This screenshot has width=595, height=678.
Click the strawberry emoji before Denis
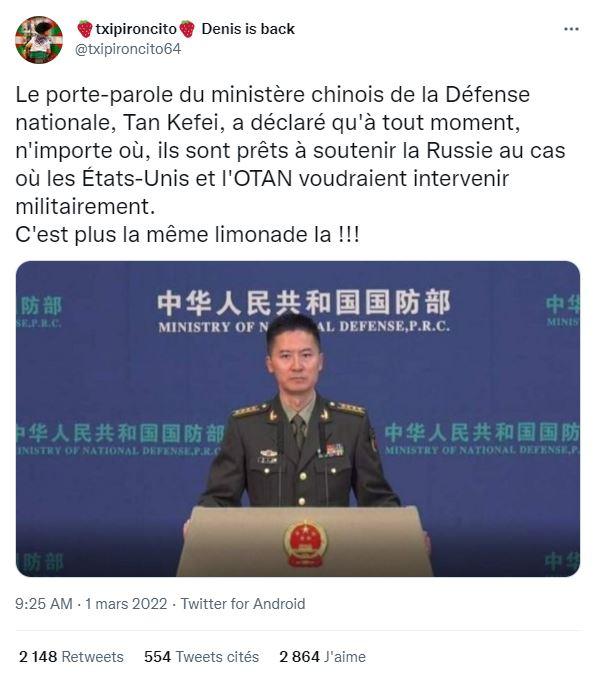(187, 29)
